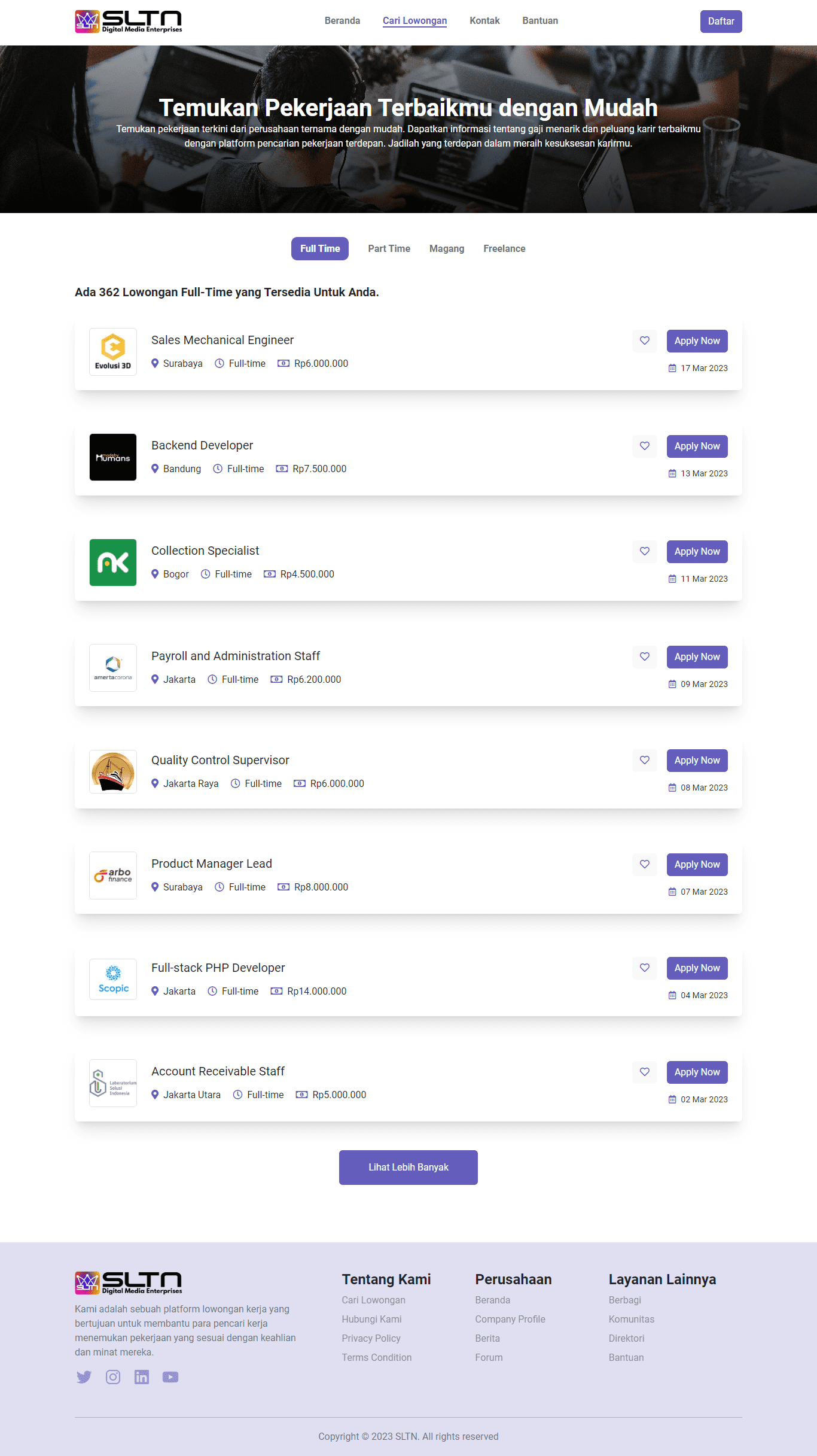The image size is (817, 1456).
Task: Favorite the Sales Mechanical Engineer job
Action: coord(645,341)
